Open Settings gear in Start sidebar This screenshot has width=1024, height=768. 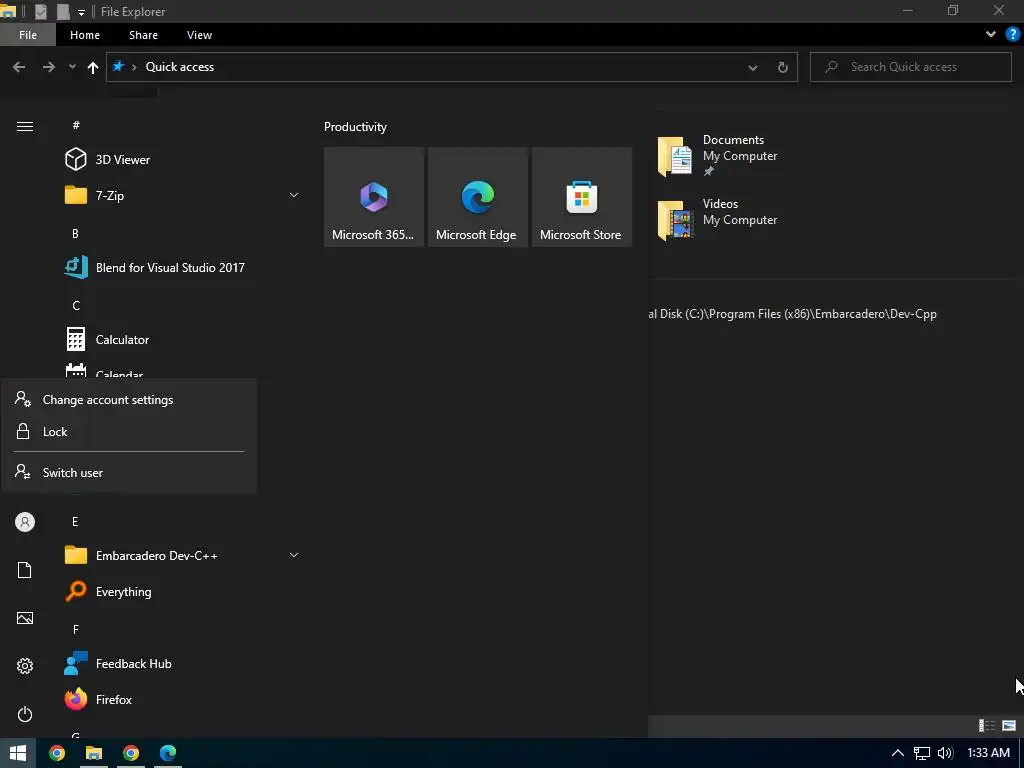(25, 666)
